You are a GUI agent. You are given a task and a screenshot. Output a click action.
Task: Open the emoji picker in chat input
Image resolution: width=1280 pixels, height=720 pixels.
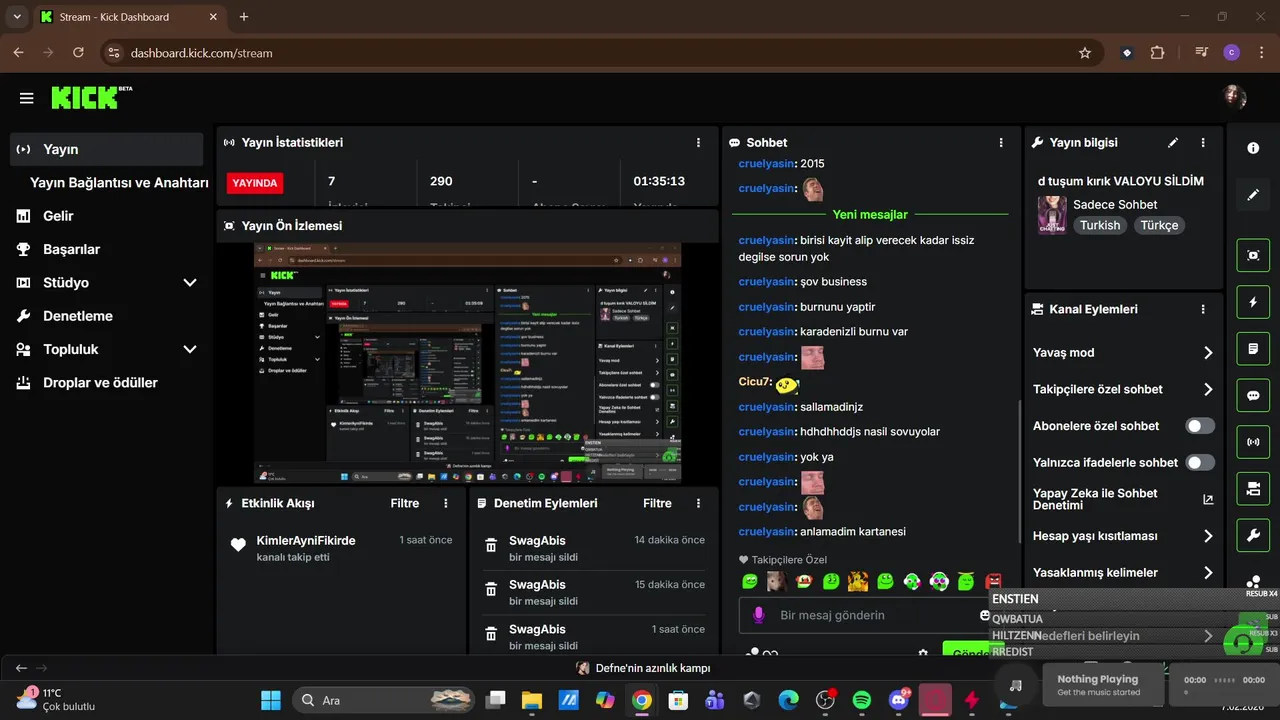984,615
